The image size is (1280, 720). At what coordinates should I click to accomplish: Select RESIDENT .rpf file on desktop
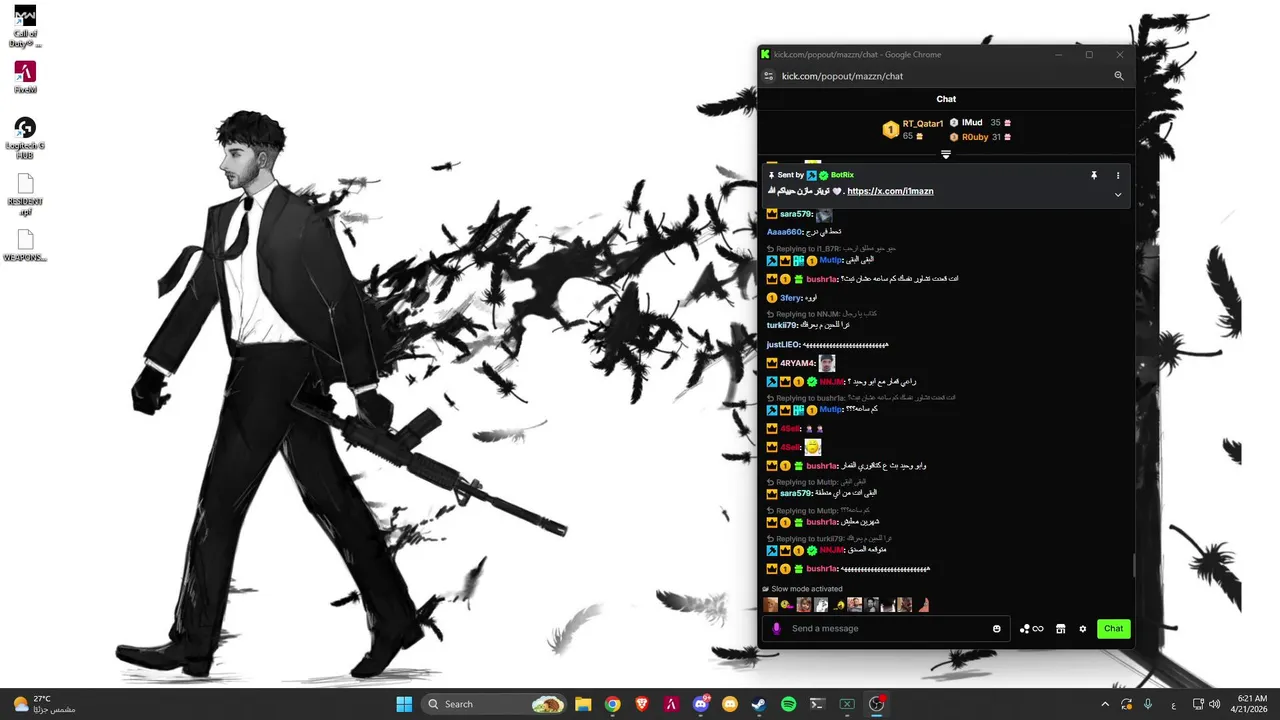[x=25, y=195]
